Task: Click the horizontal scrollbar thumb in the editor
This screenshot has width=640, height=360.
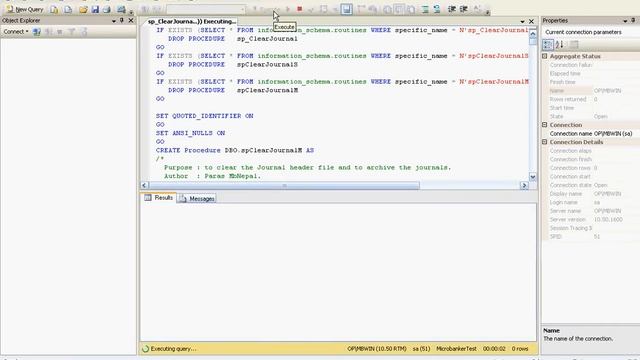Action: click(284, 185)
